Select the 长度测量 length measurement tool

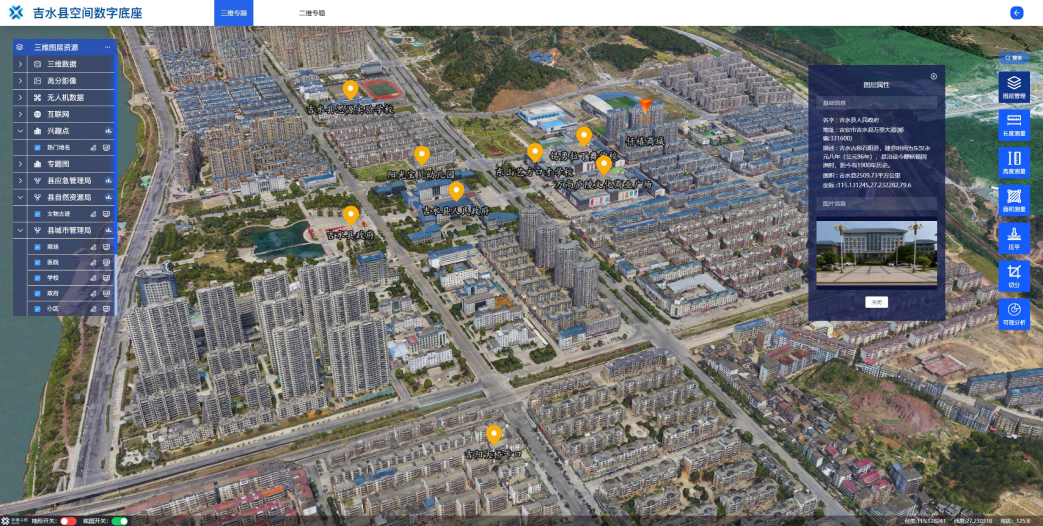1014,125
